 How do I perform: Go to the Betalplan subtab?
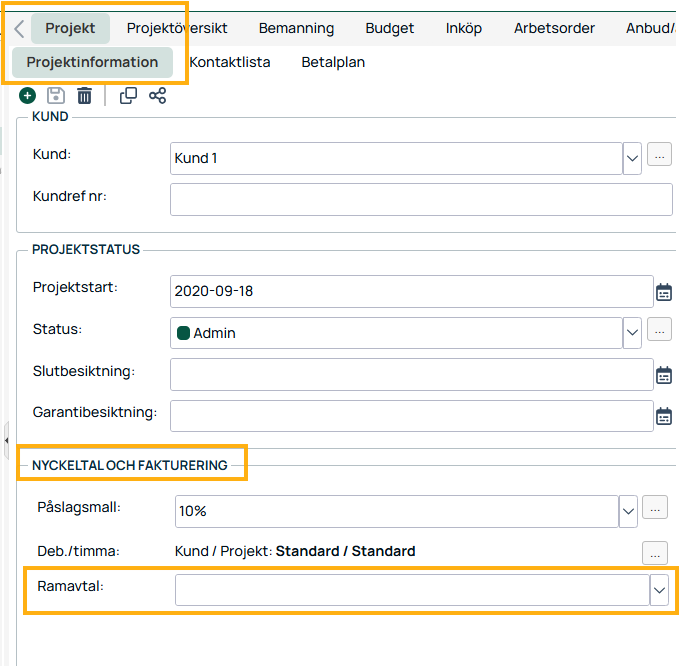tap(333, 62)
